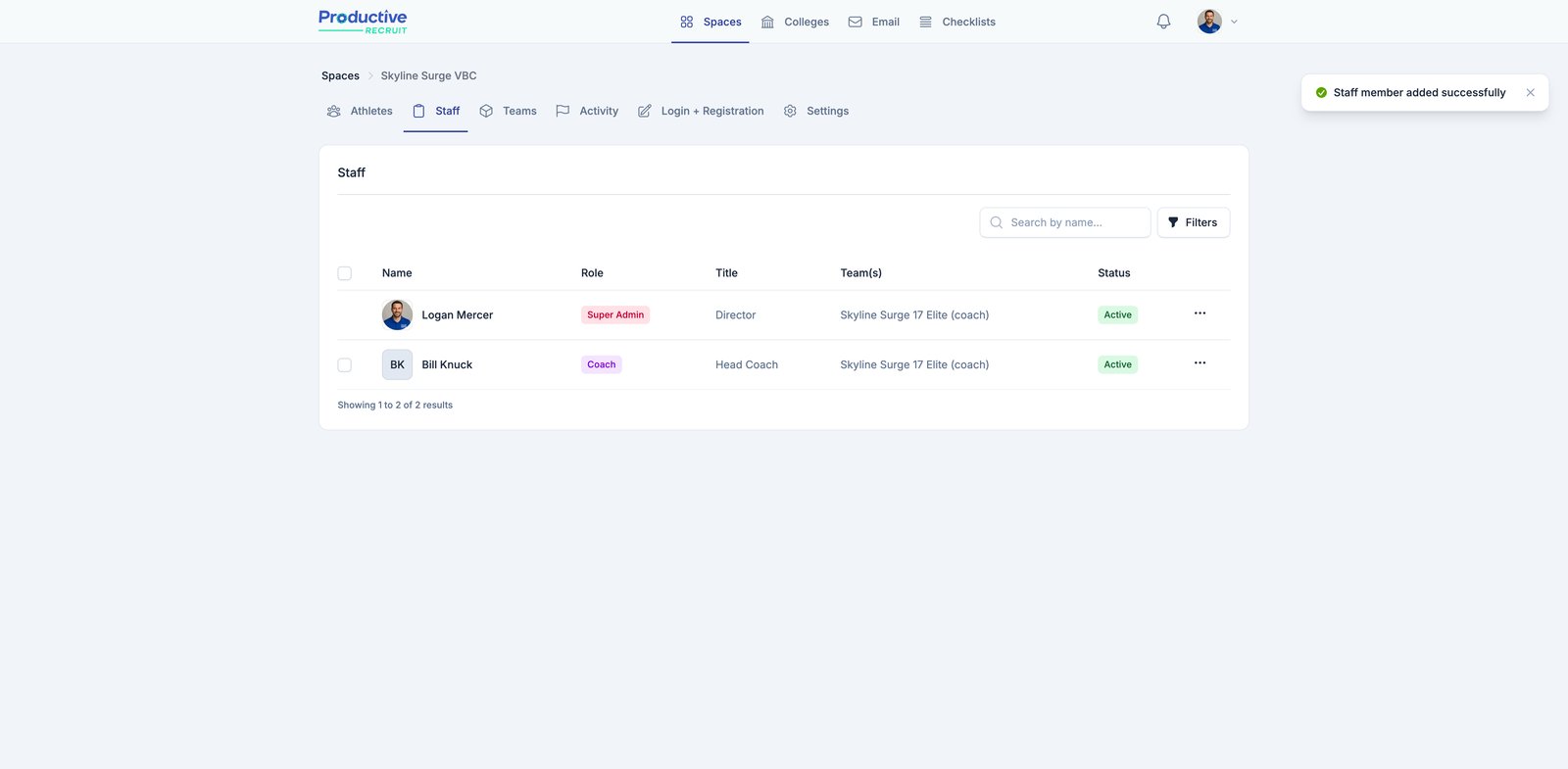
Task: Click the BK initials avatar
Action: click(x=397, y=364)
